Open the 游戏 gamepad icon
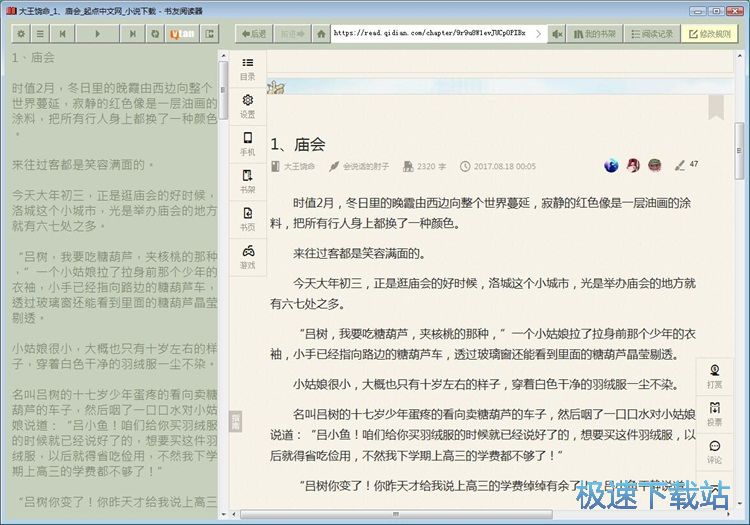 pos(247,256)
